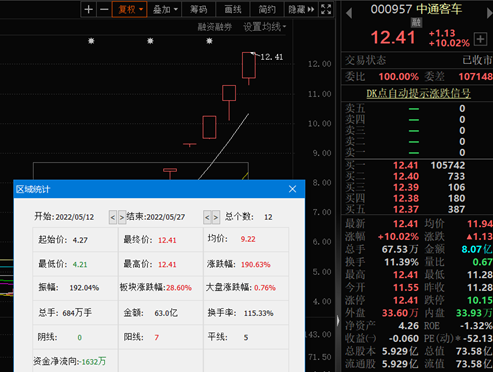Move end date later with right stepper
The height and width of the screenshot is (372, 493).
pos(216,217)
